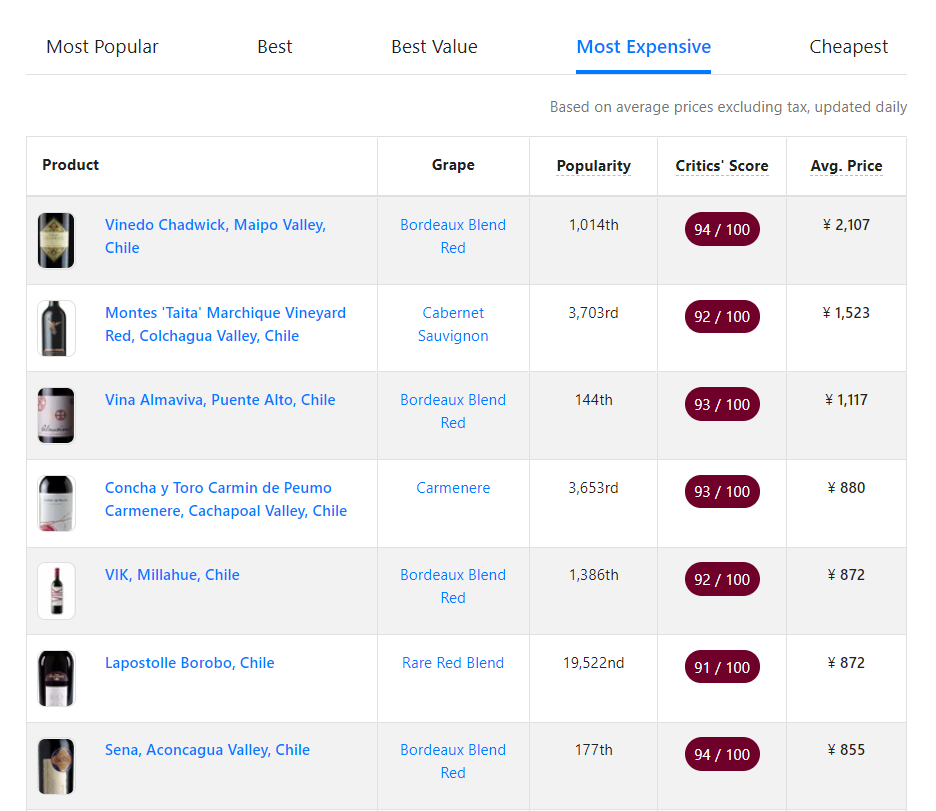This screenshot has width=936, height=811.
Task: Click the Cabernet Sauvignon grape link
Action: coord(453,324)
